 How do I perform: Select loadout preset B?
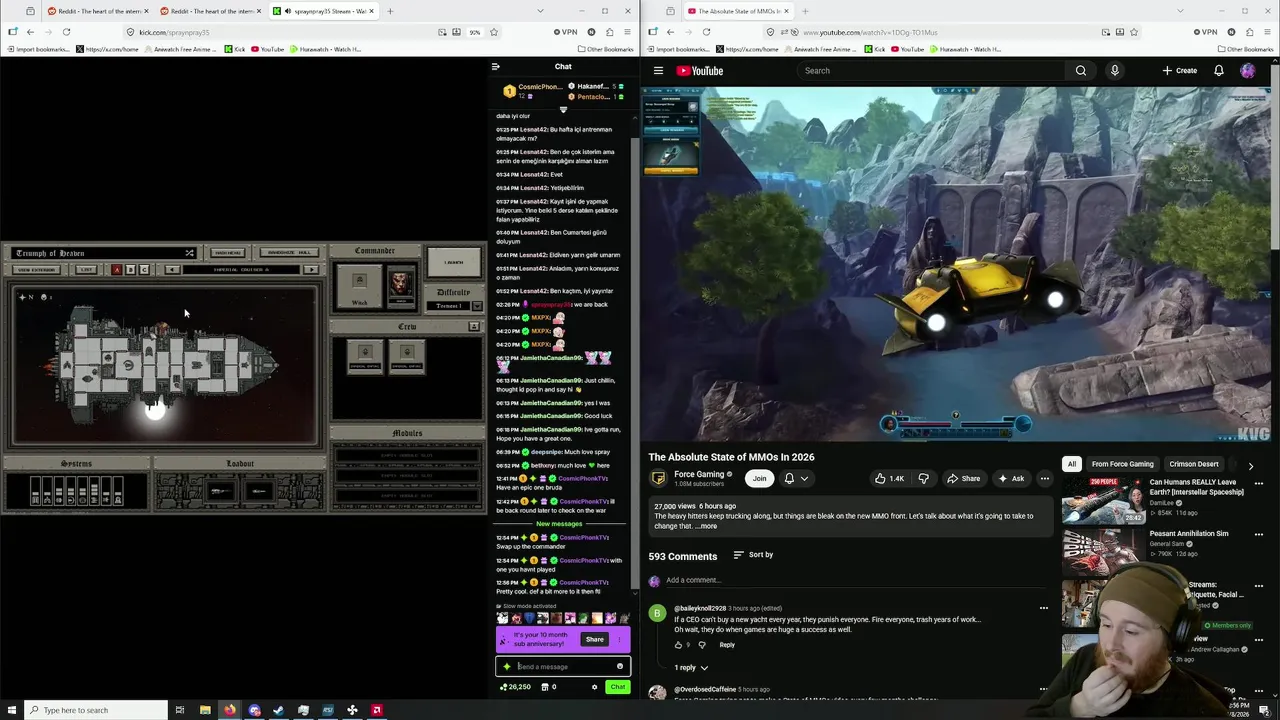tap(131, 270)
